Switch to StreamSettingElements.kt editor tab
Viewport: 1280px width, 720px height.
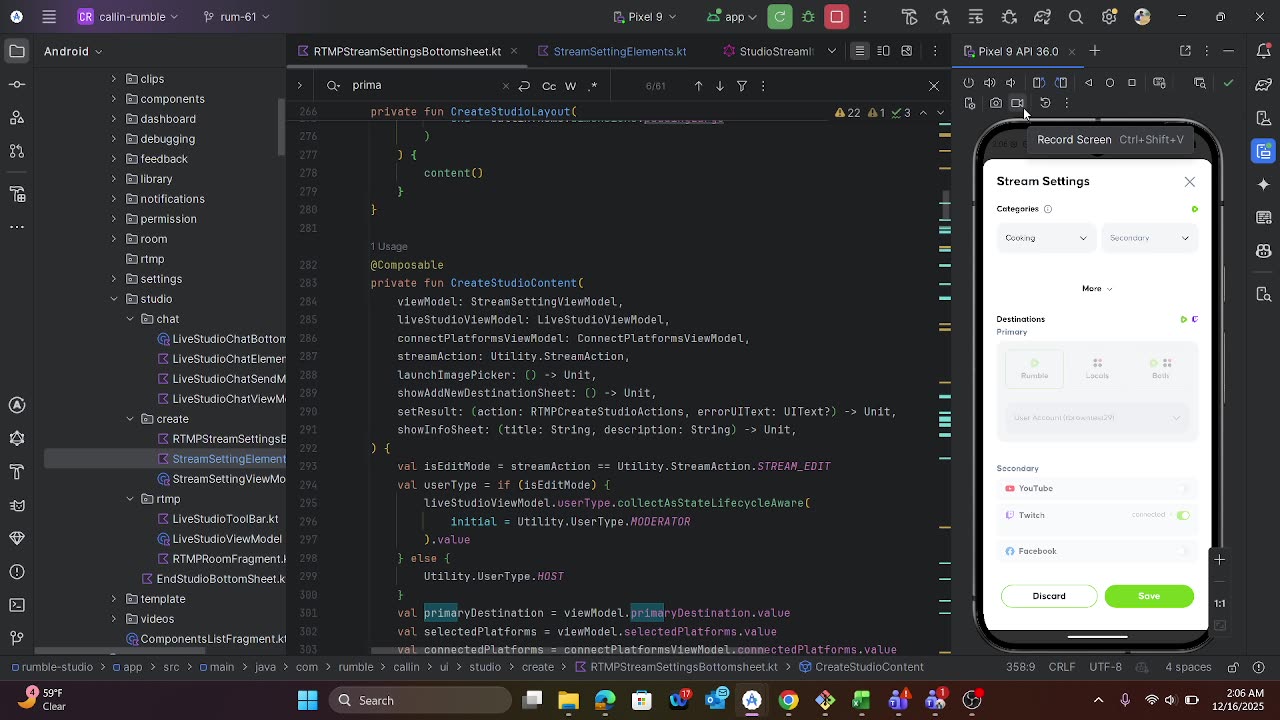coord(620,51)
